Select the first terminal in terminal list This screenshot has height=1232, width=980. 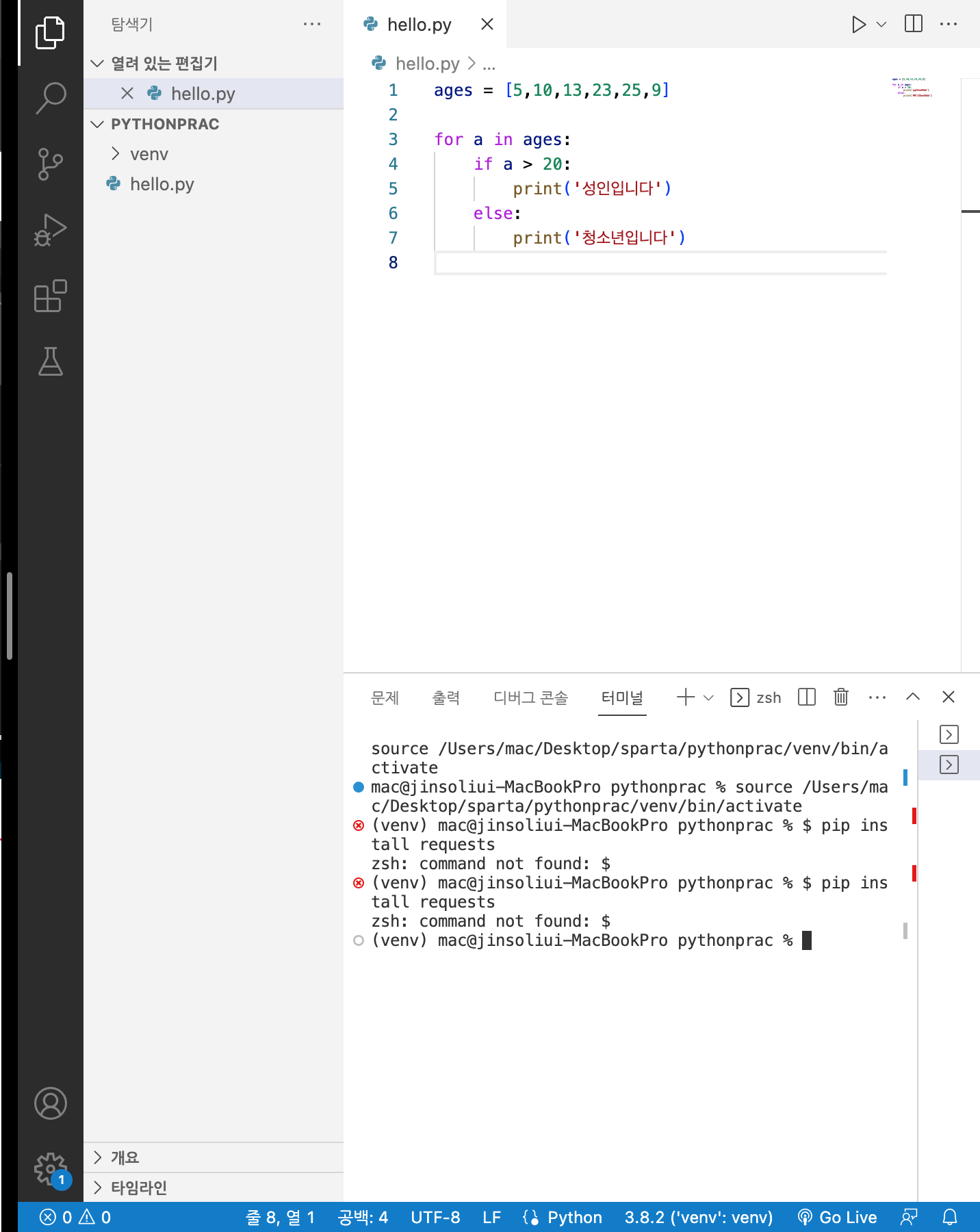949,734
